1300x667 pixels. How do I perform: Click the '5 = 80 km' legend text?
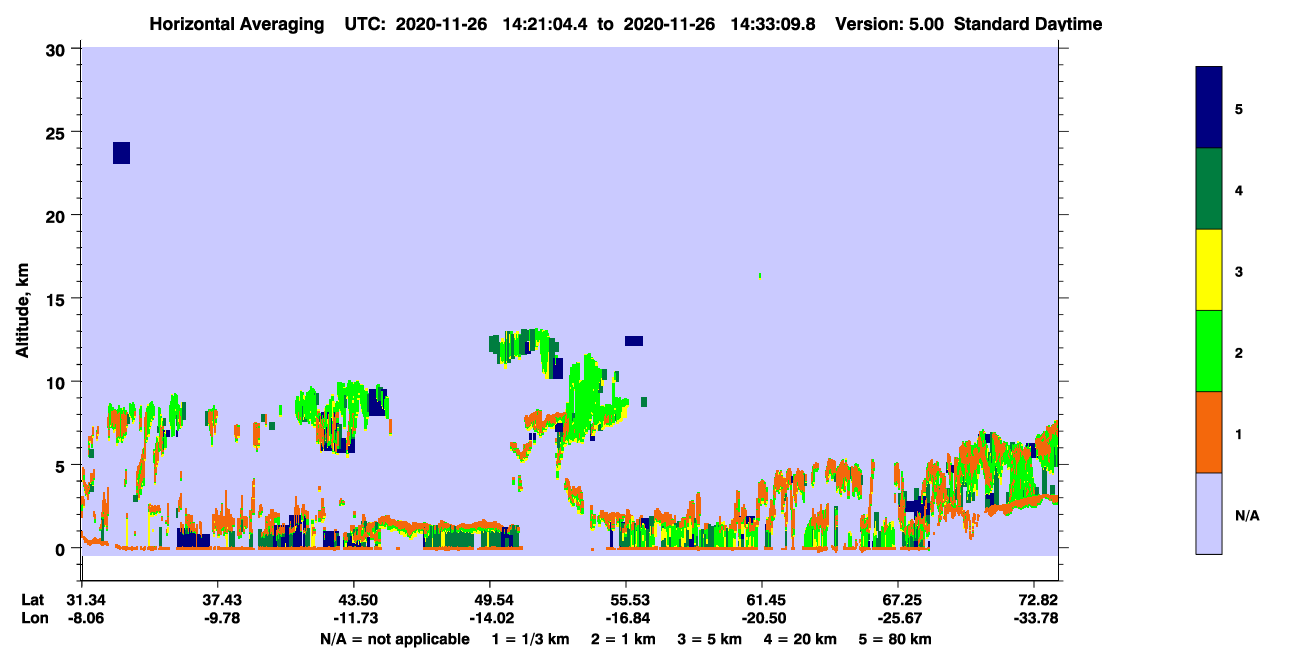(x=895, y=639)
